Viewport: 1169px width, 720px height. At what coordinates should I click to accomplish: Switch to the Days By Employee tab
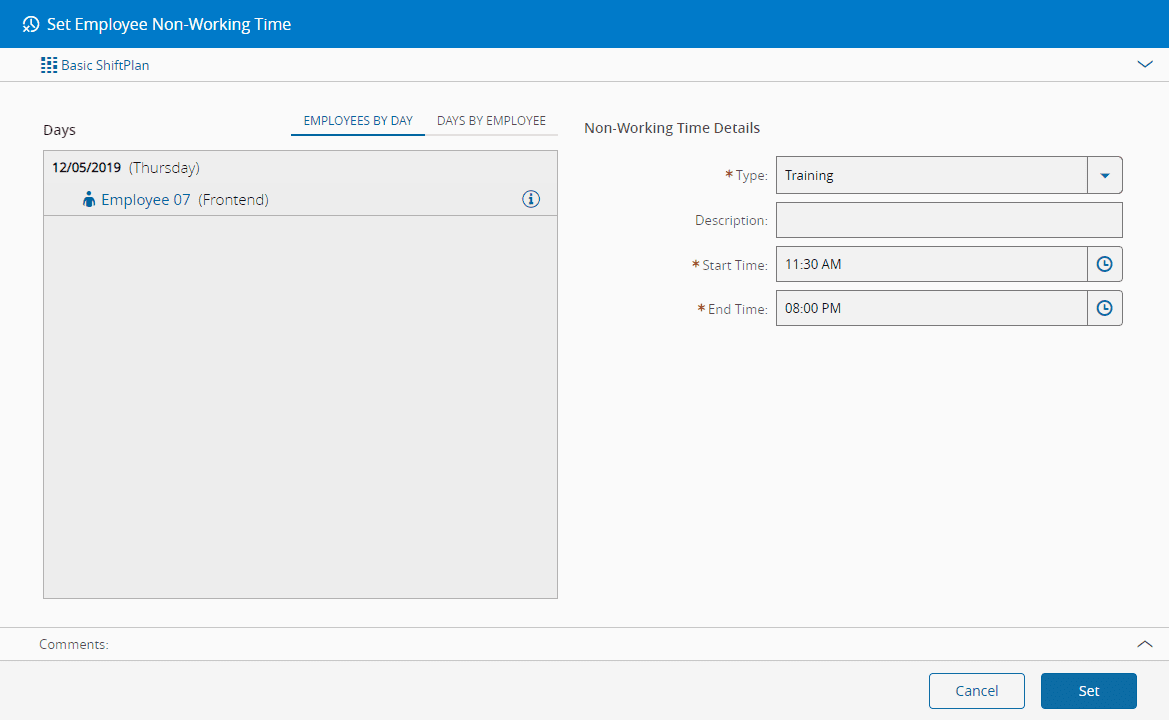[x=491, y=121]
